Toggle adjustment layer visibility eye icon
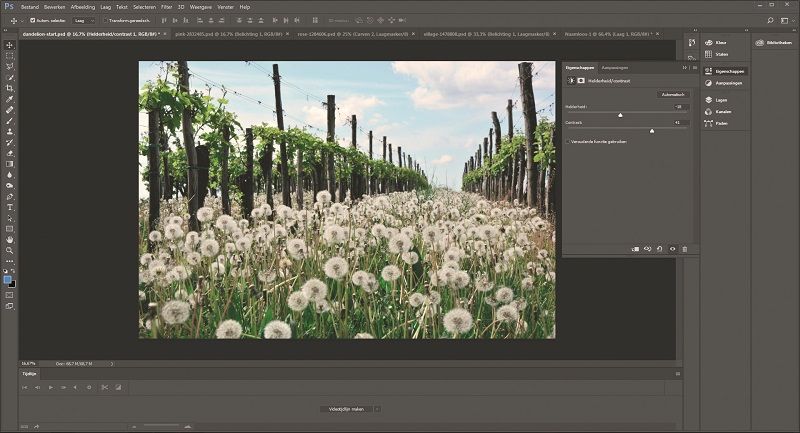Viewport: 800px width, 433px height. (672, 248)
